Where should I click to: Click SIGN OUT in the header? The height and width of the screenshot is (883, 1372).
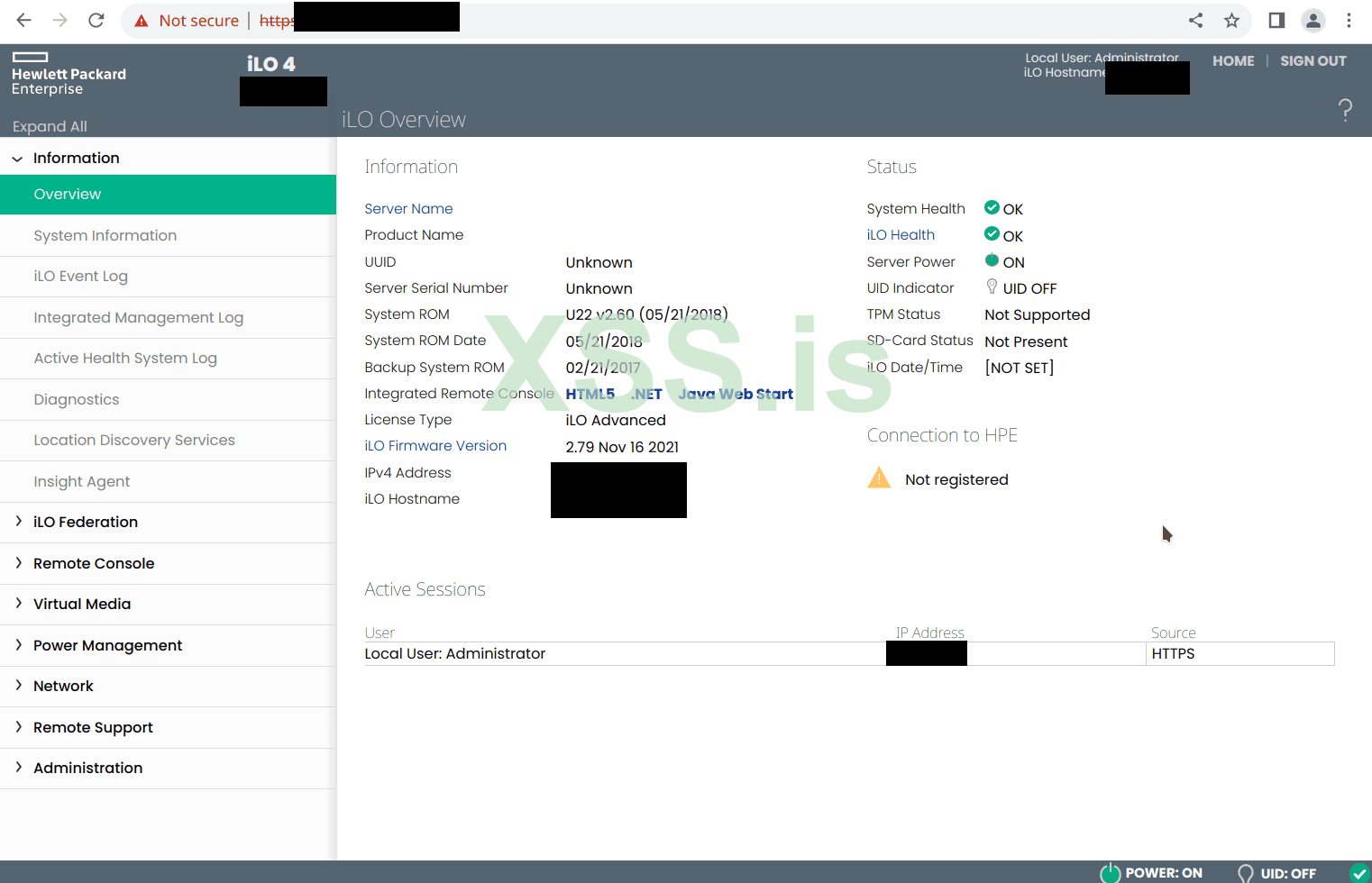coord(1313,61)
